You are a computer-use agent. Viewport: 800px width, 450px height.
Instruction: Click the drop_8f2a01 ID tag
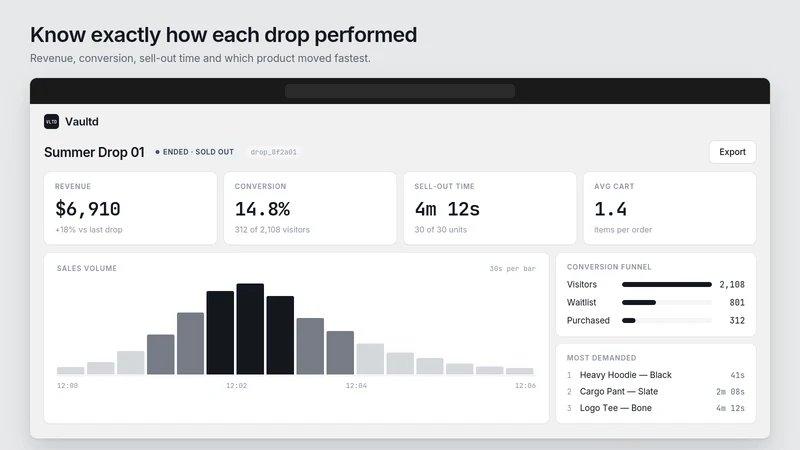coord(273,152)
